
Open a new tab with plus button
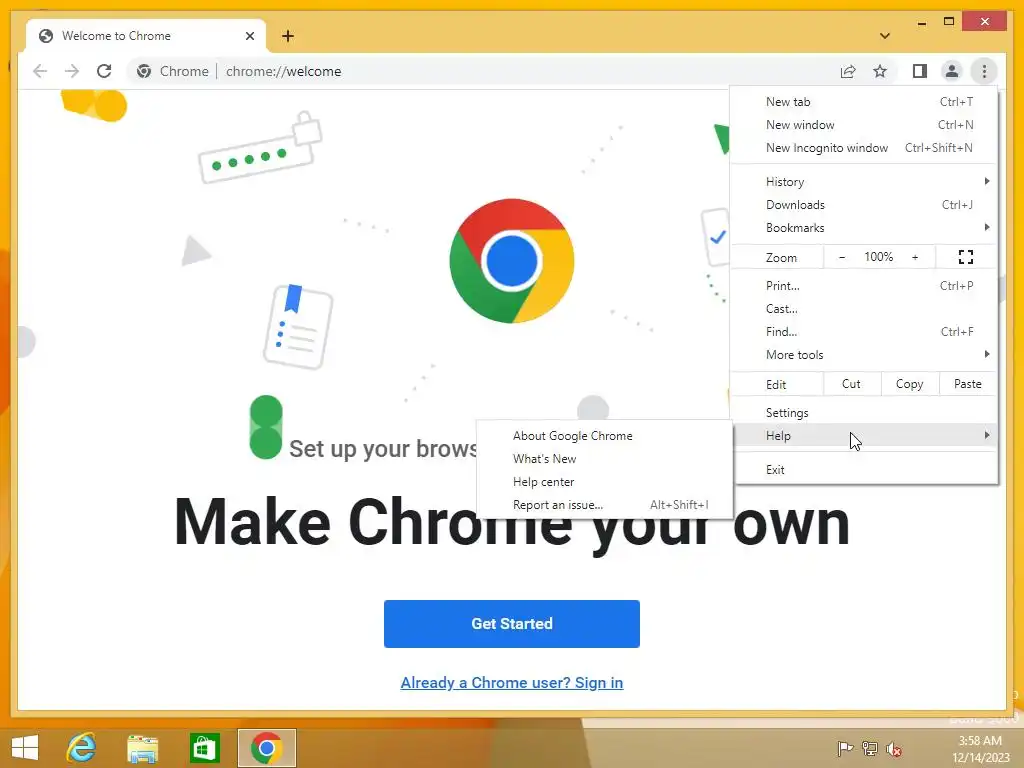pyautogui.click(x=288, y=36)
